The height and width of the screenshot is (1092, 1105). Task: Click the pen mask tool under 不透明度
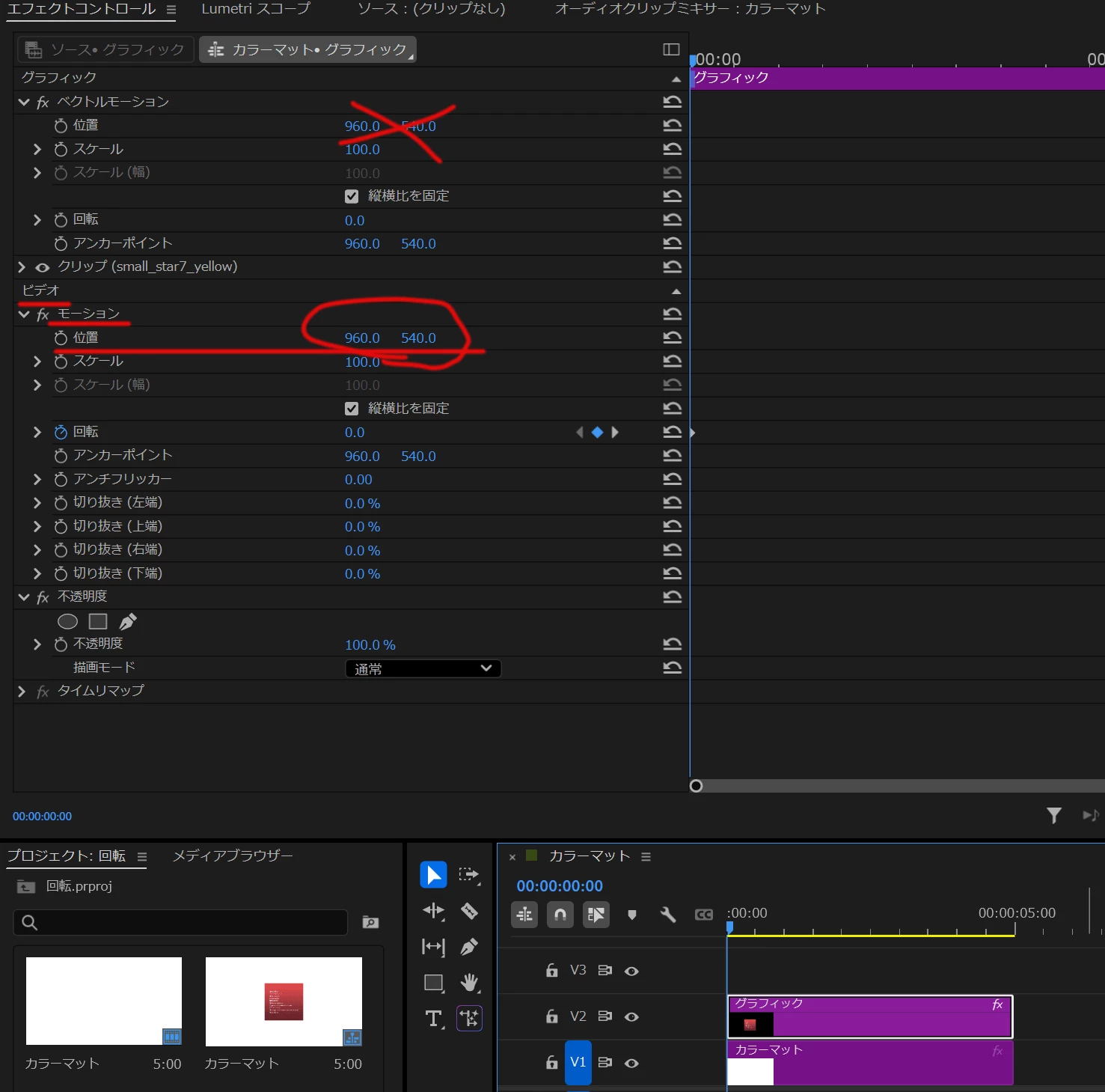[x=128, y=621]
